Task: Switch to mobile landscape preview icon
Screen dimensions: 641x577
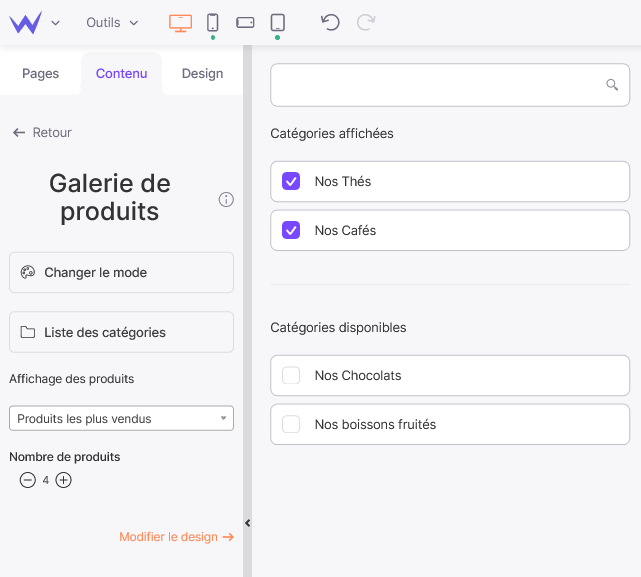Action: click(x=245, y=22)
